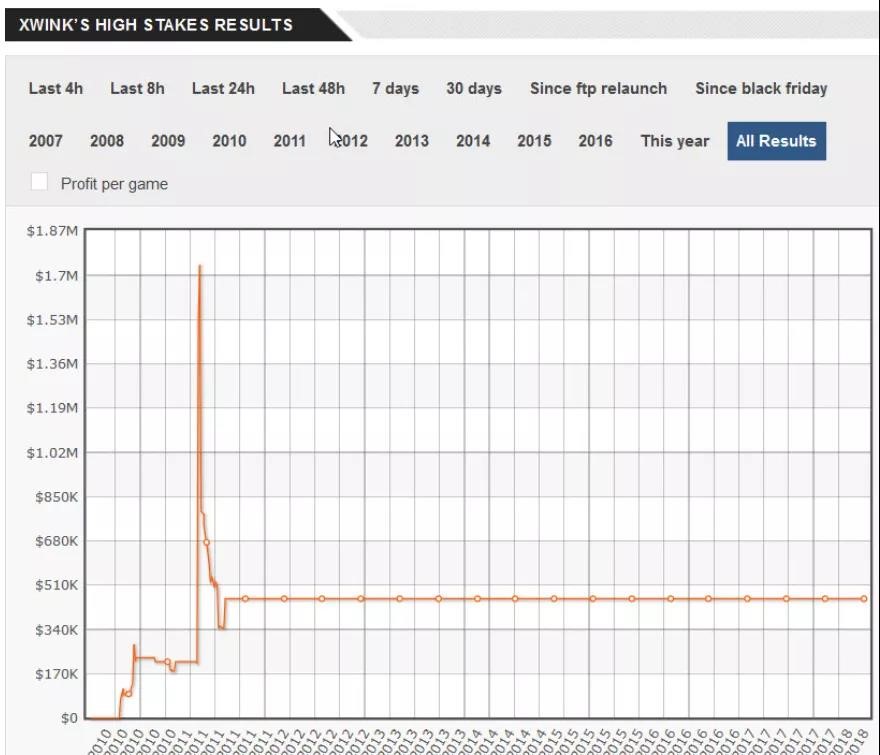Open This year results
The width and height of the screenshot is (880, 755).
coord(675,141)
